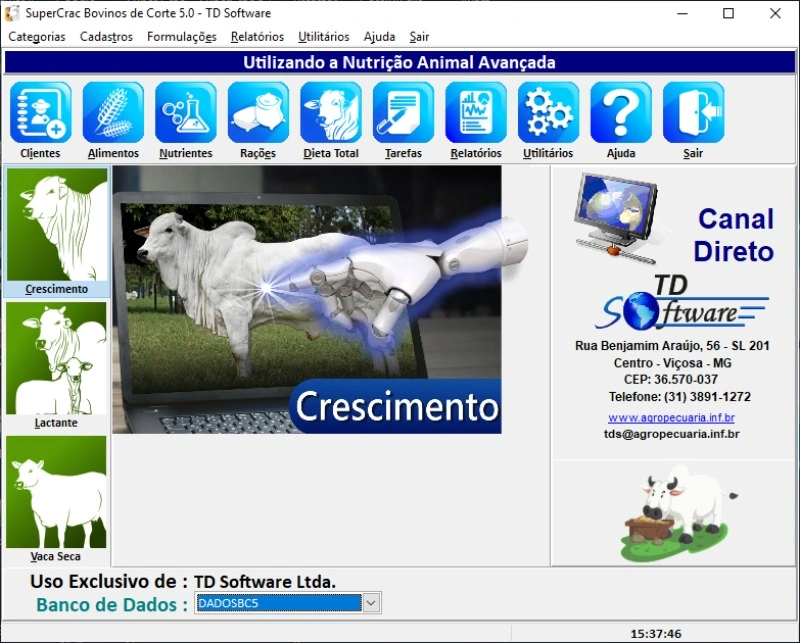The height and width of the screenshot is (643, 800).
Task: Open the Utilitários gears icon
Action: pos(548,113)
